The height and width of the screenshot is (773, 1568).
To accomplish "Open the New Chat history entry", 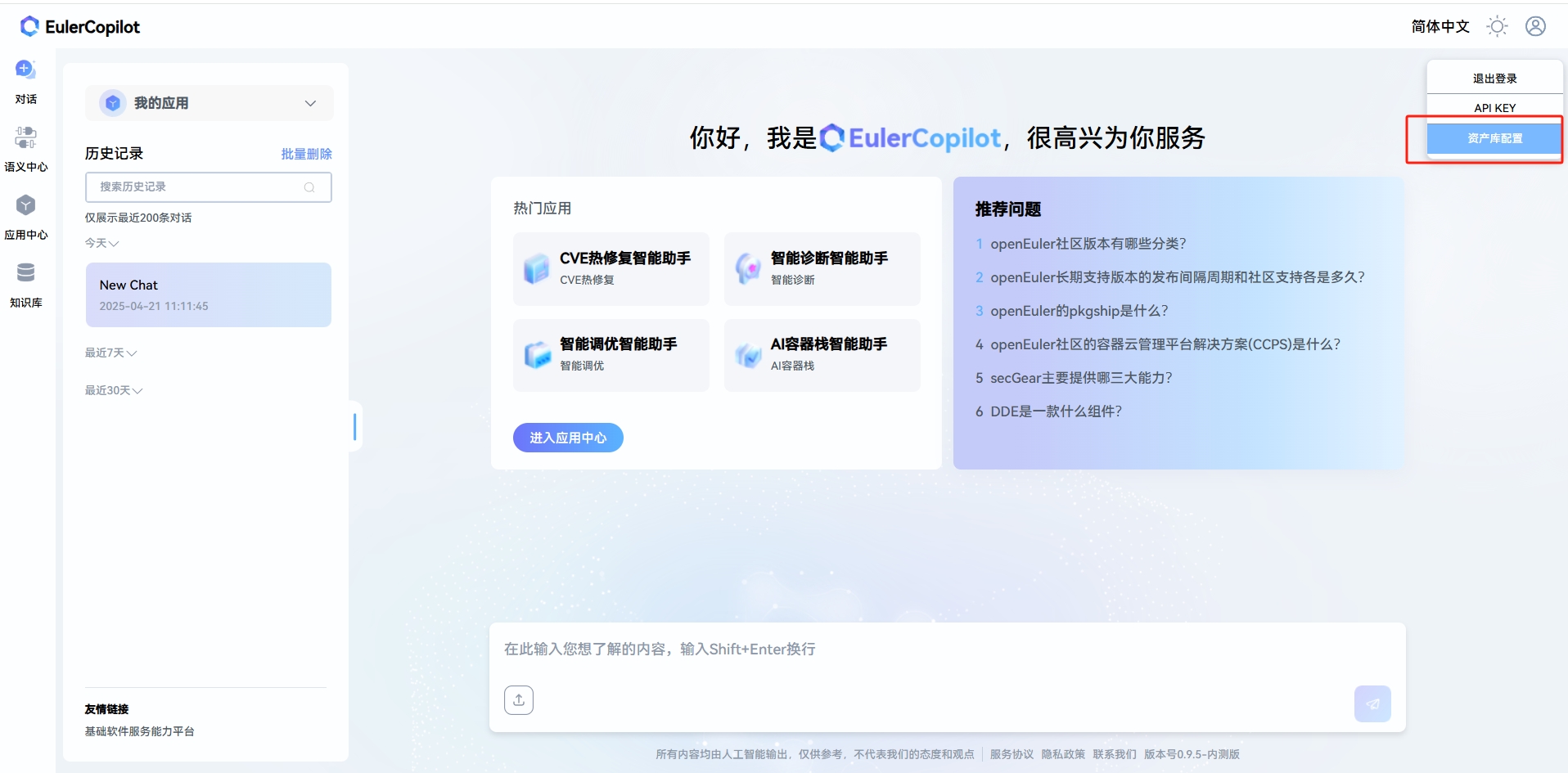I will tap(209, 294).
